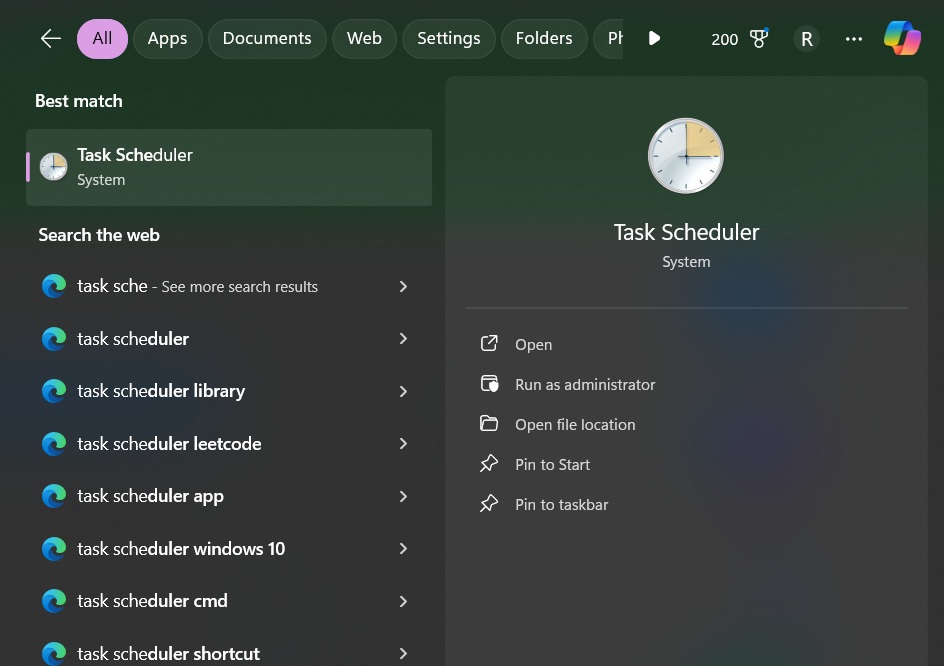The width and height of the screenshot is (944, 666).
Task: Expand the 'task scheduler cmd' chevron
Action: [x=403, y=601]
